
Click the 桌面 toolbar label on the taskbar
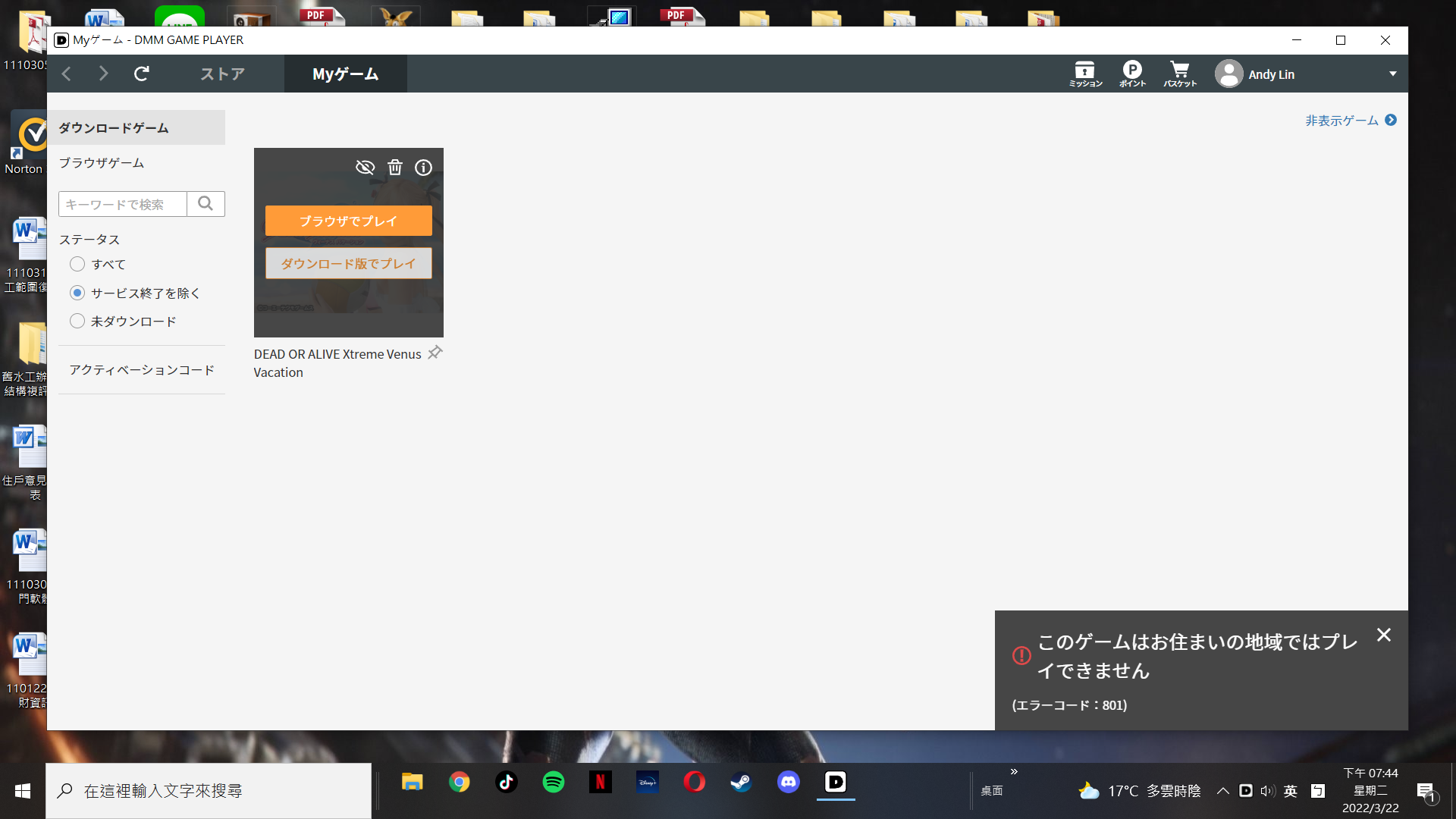[991, 791]
